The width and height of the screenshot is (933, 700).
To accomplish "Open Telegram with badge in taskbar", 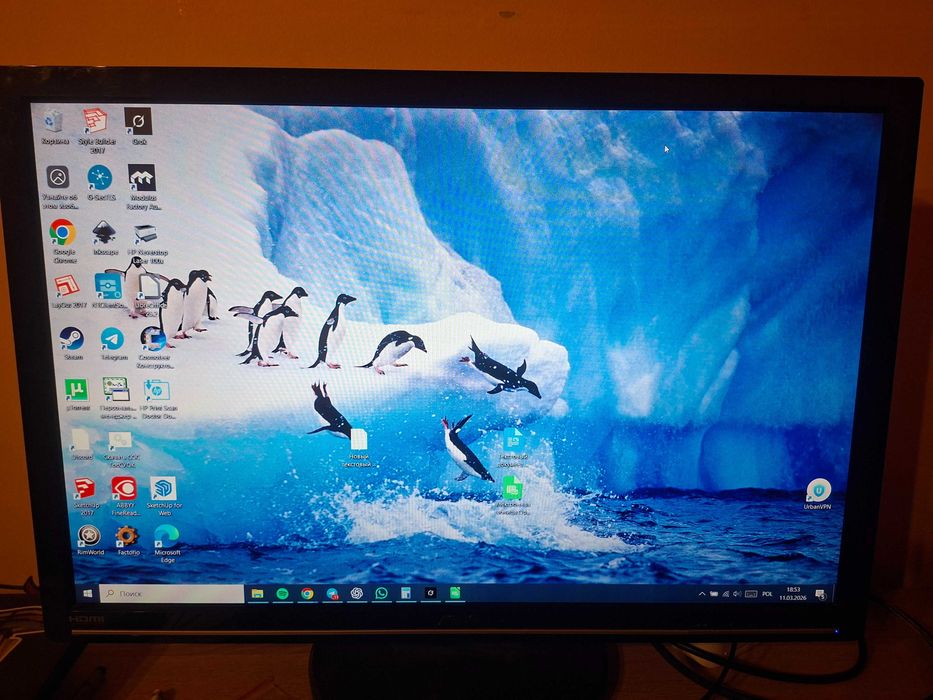I will click(x=332, y=593).
